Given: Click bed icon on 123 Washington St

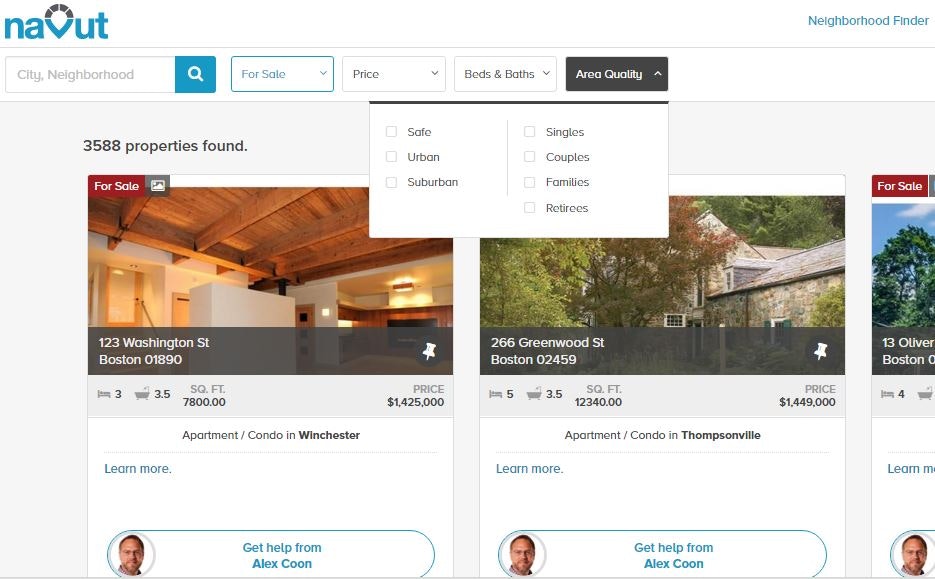Looking at the screenshot, I should tap(104, 394).
